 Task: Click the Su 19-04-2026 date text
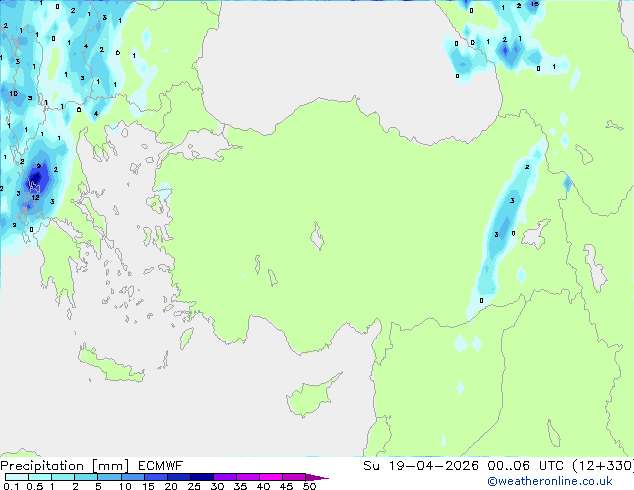(x=421, y=466)
